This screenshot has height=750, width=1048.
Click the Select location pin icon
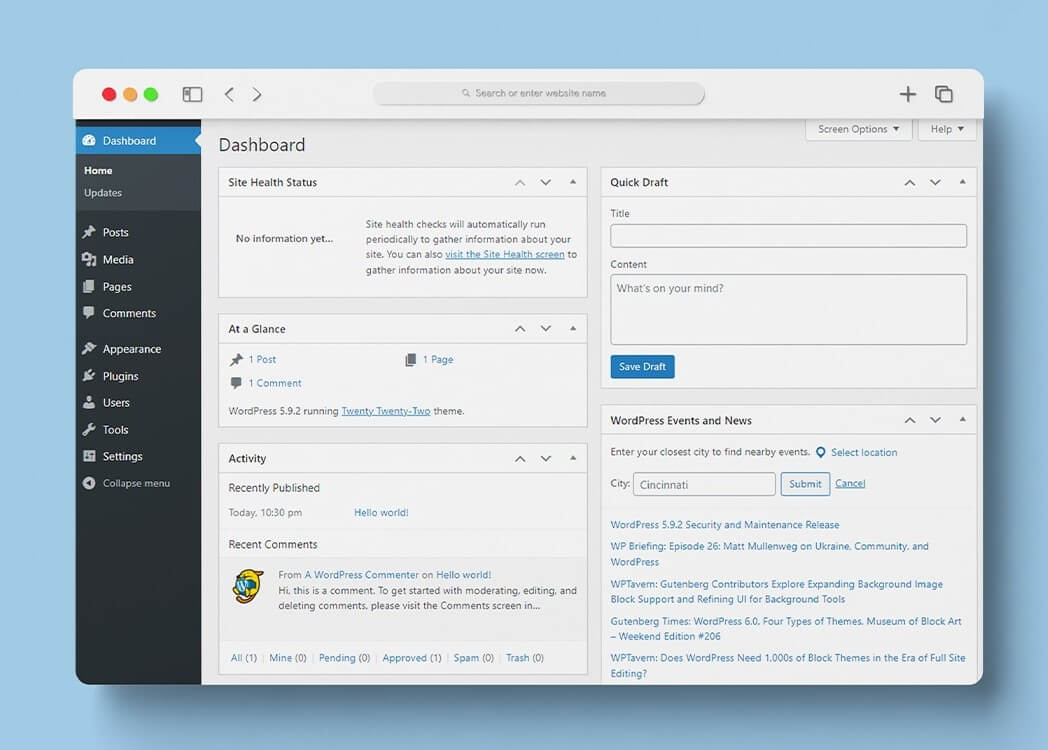tap(821, 452)
